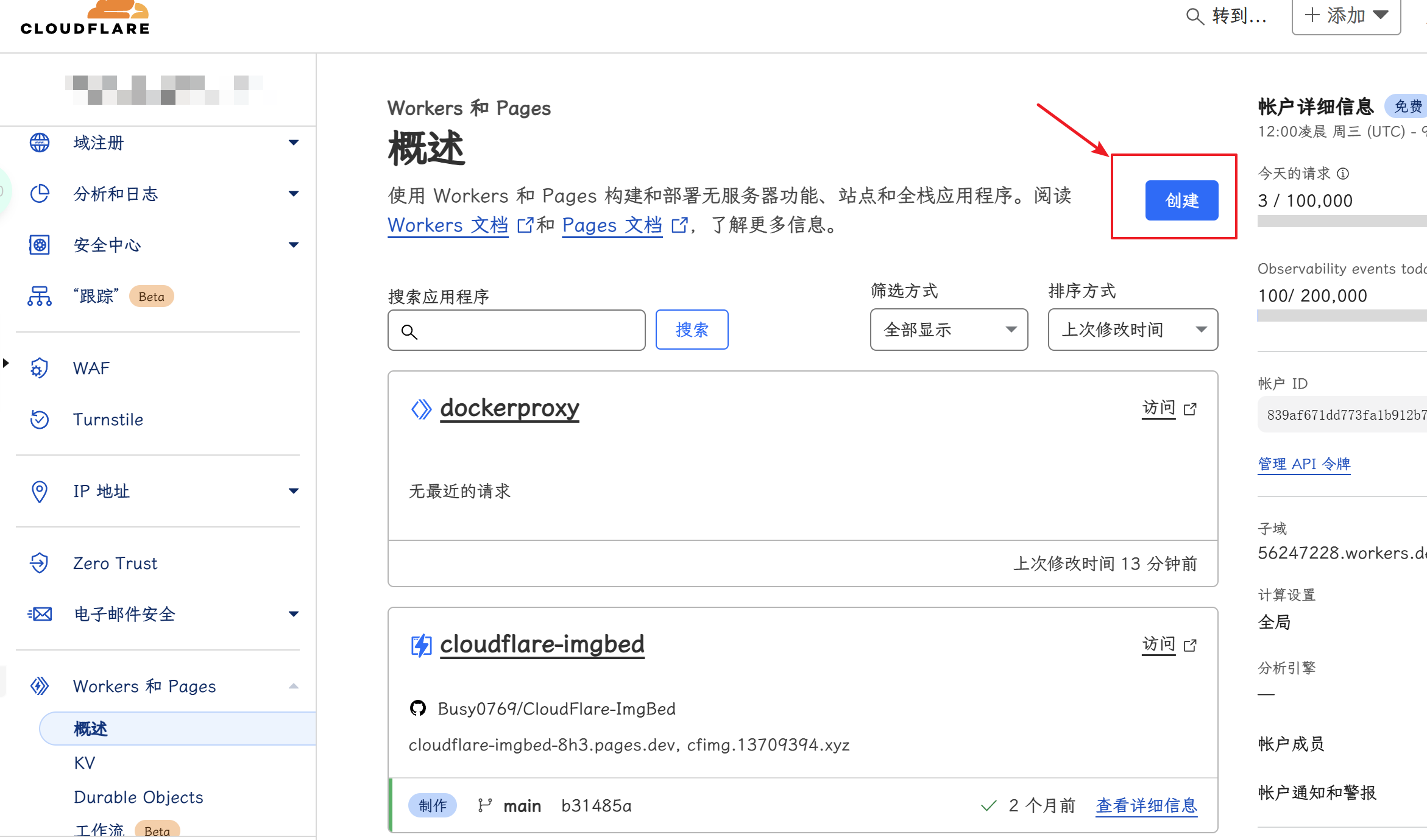This screenshot has height=840, width=1427.
Task: Click the Turnstile checkmark icon
Action: pyautogui.click(x=40, y=419)
